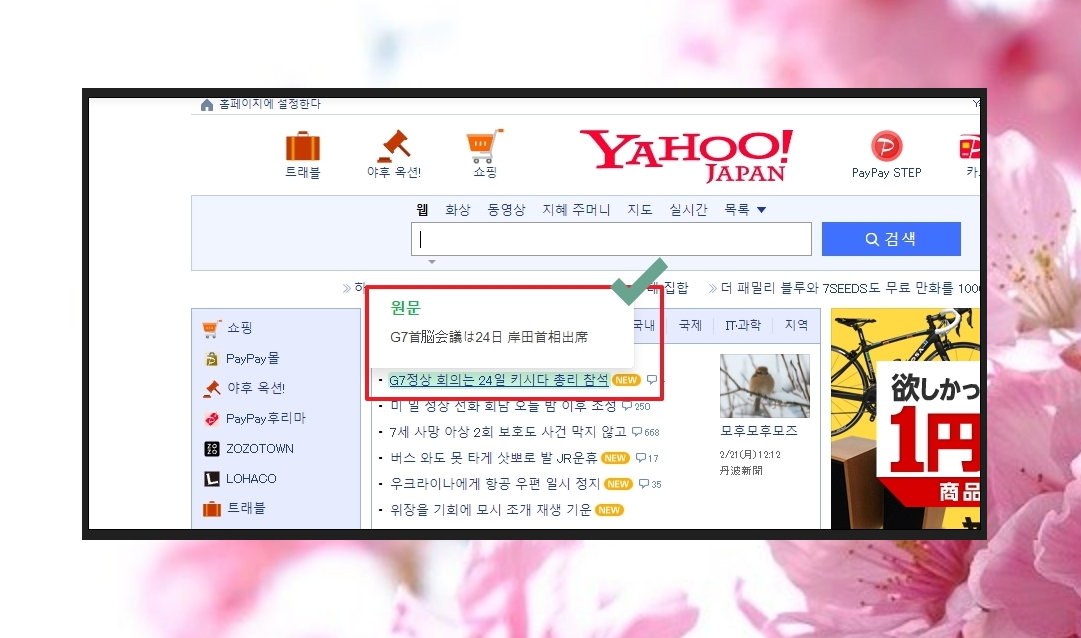Click inside the search input field

click(611, 239)
